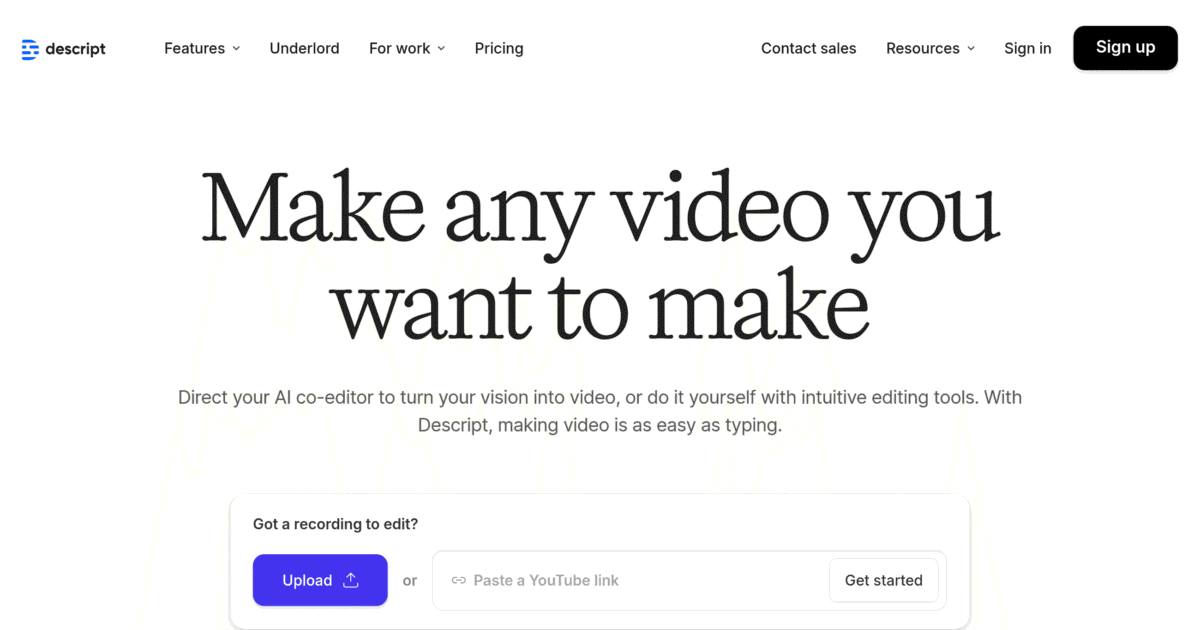Click the upload arrow icon
1200x630 pixels.
click(x=351, y=580)
